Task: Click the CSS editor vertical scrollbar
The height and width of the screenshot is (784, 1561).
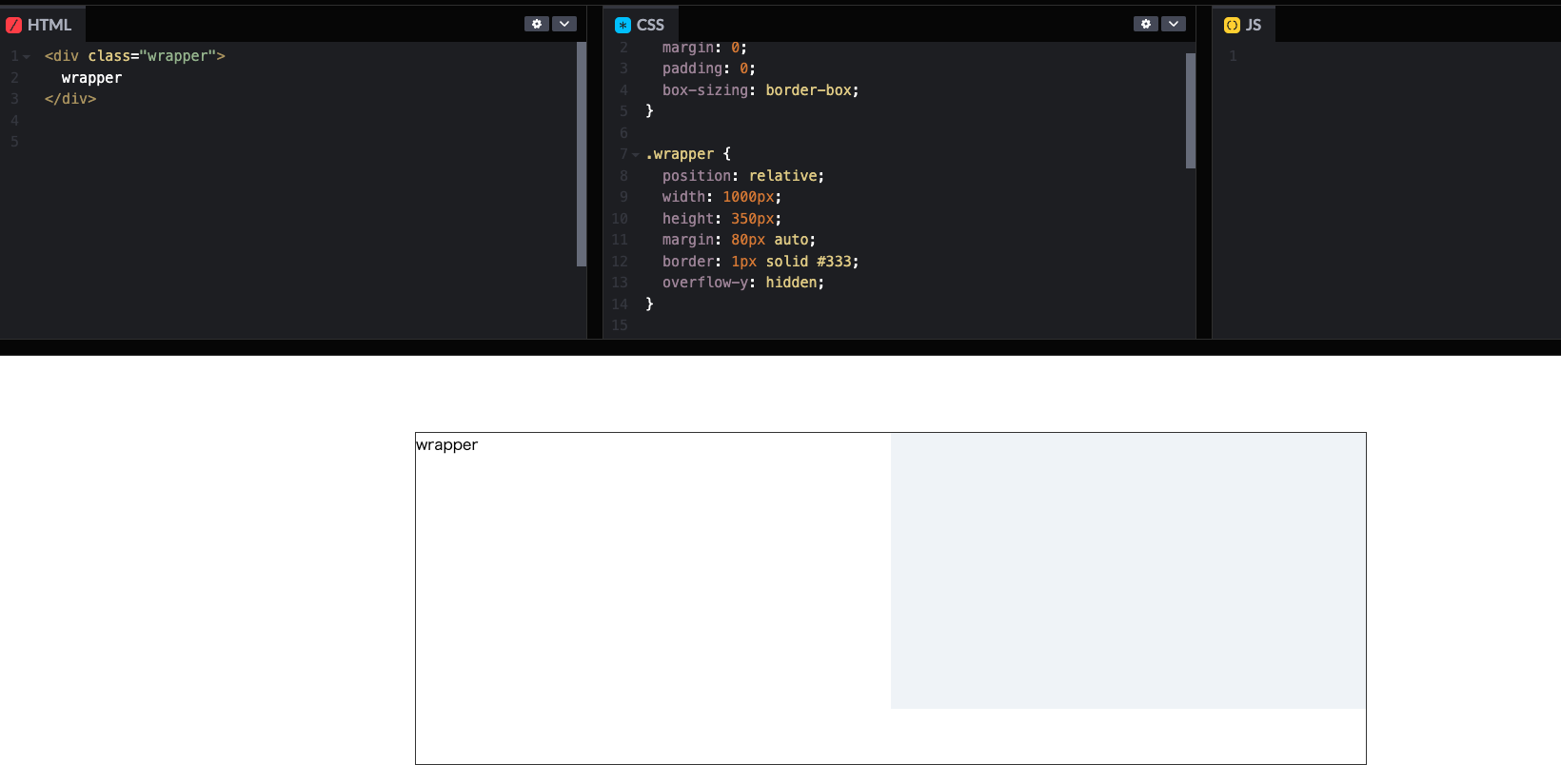Action: pyautogui.click(x=1191, y=111)
